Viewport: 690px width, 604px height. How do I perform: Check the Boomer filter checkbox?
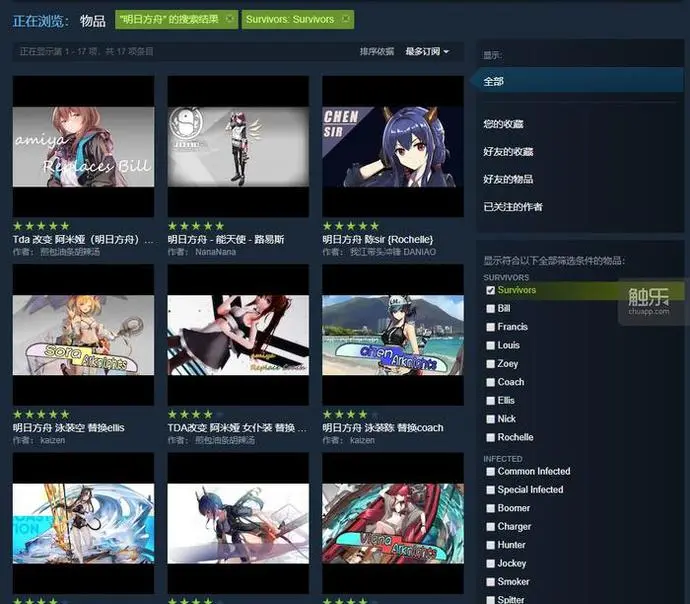pyautogui.click(x=490, y=509)
